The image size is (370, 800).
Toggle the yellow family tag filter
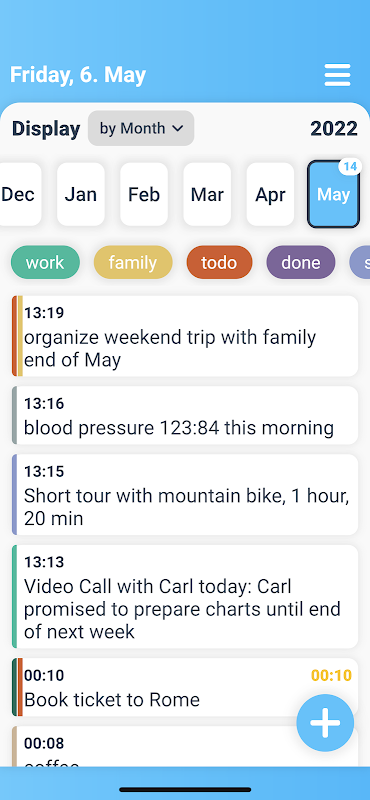tap(133, 262)
